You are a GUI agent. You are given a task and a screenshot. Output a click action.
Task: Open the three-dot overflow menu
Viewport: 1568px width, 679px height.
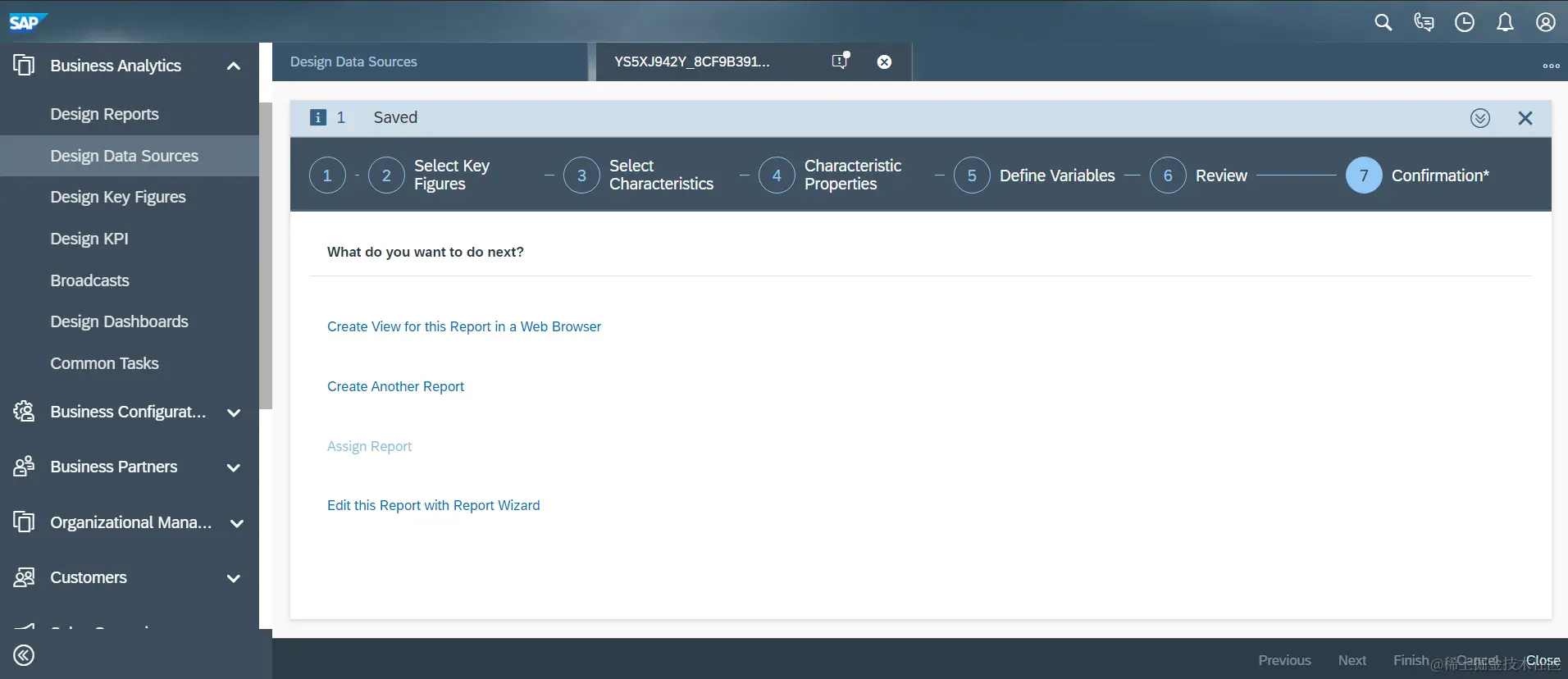(1551, 66)
